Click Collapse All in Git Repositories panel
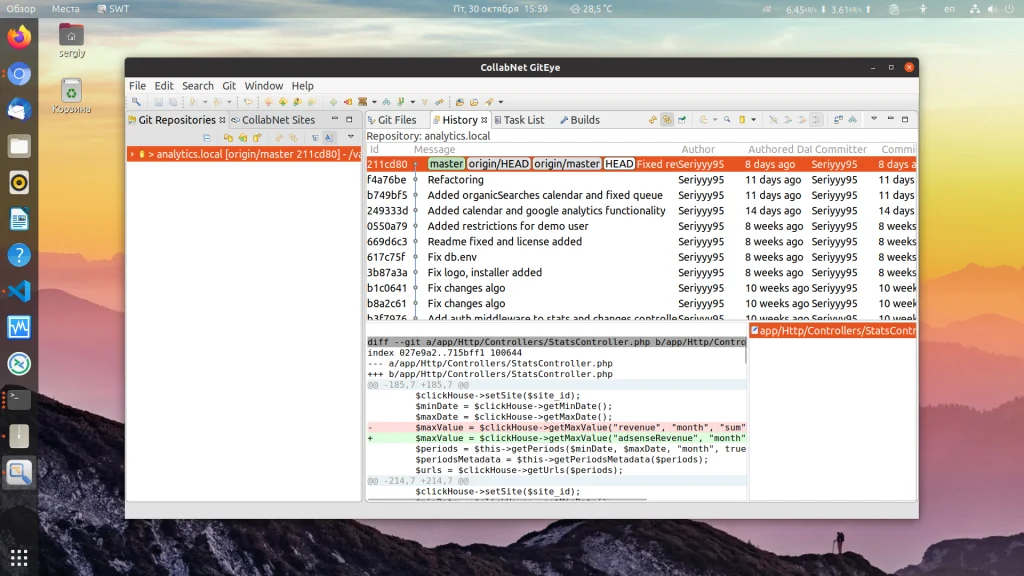This screenshot has height=576, width=1024. (x=207, y=137)
